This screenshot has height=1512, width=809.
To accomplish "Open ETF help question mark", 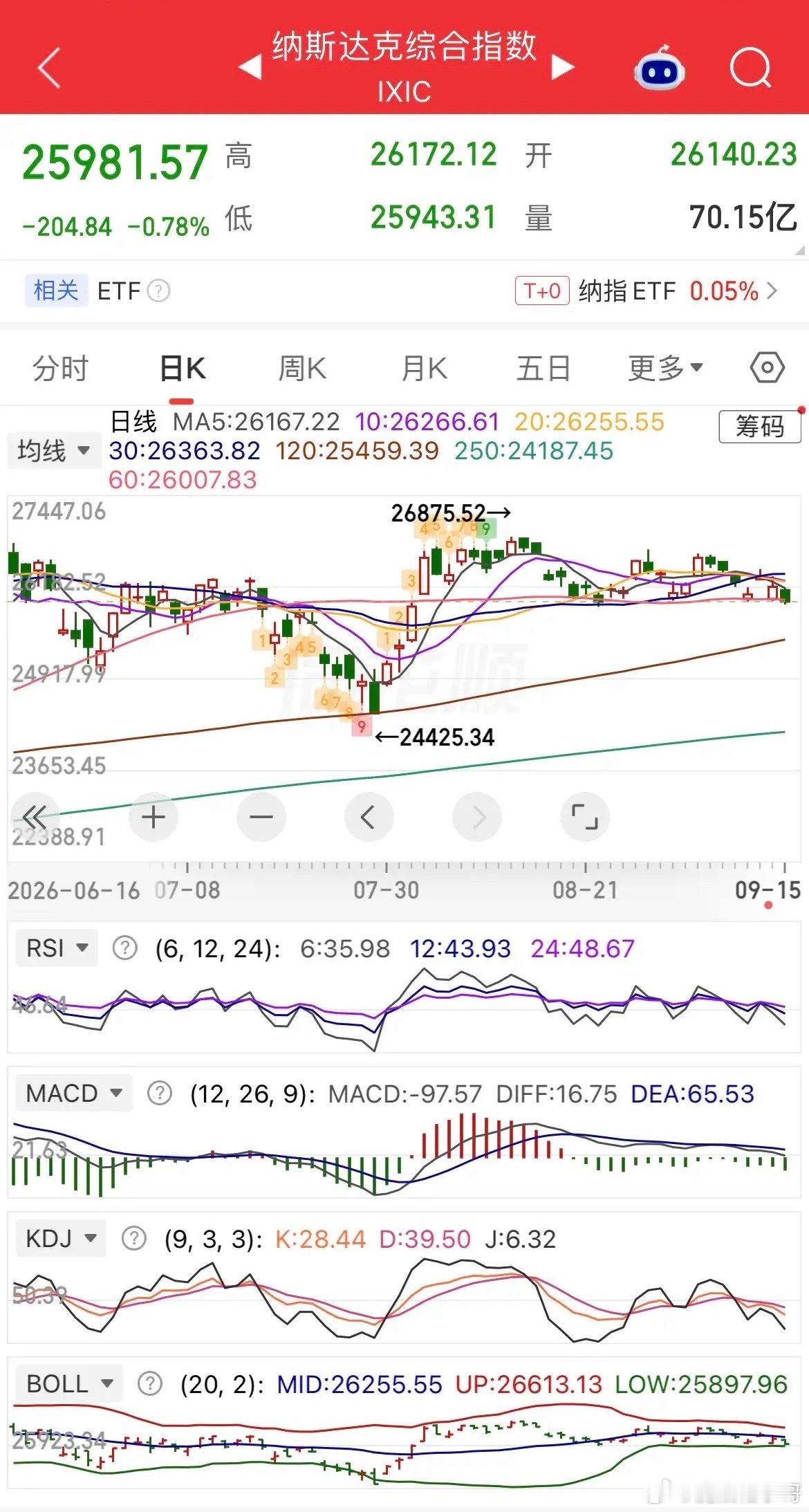I will click(159, 291).
